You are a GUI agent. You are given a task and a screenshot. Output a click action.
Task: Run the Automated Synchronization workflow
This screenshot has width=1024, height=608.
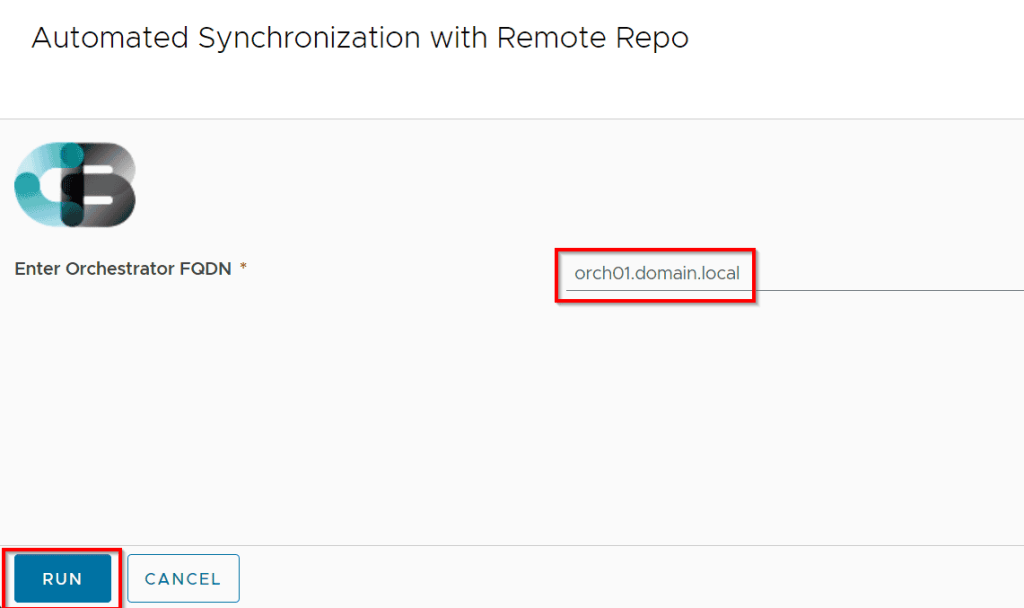coord(62,579)
